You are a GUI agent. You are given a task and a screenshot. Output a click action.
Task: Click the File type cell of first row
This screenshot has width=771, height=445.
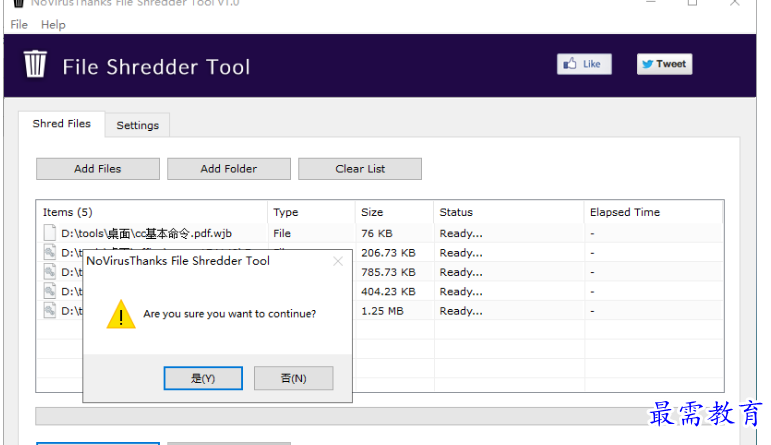click(x=282, y=234)
